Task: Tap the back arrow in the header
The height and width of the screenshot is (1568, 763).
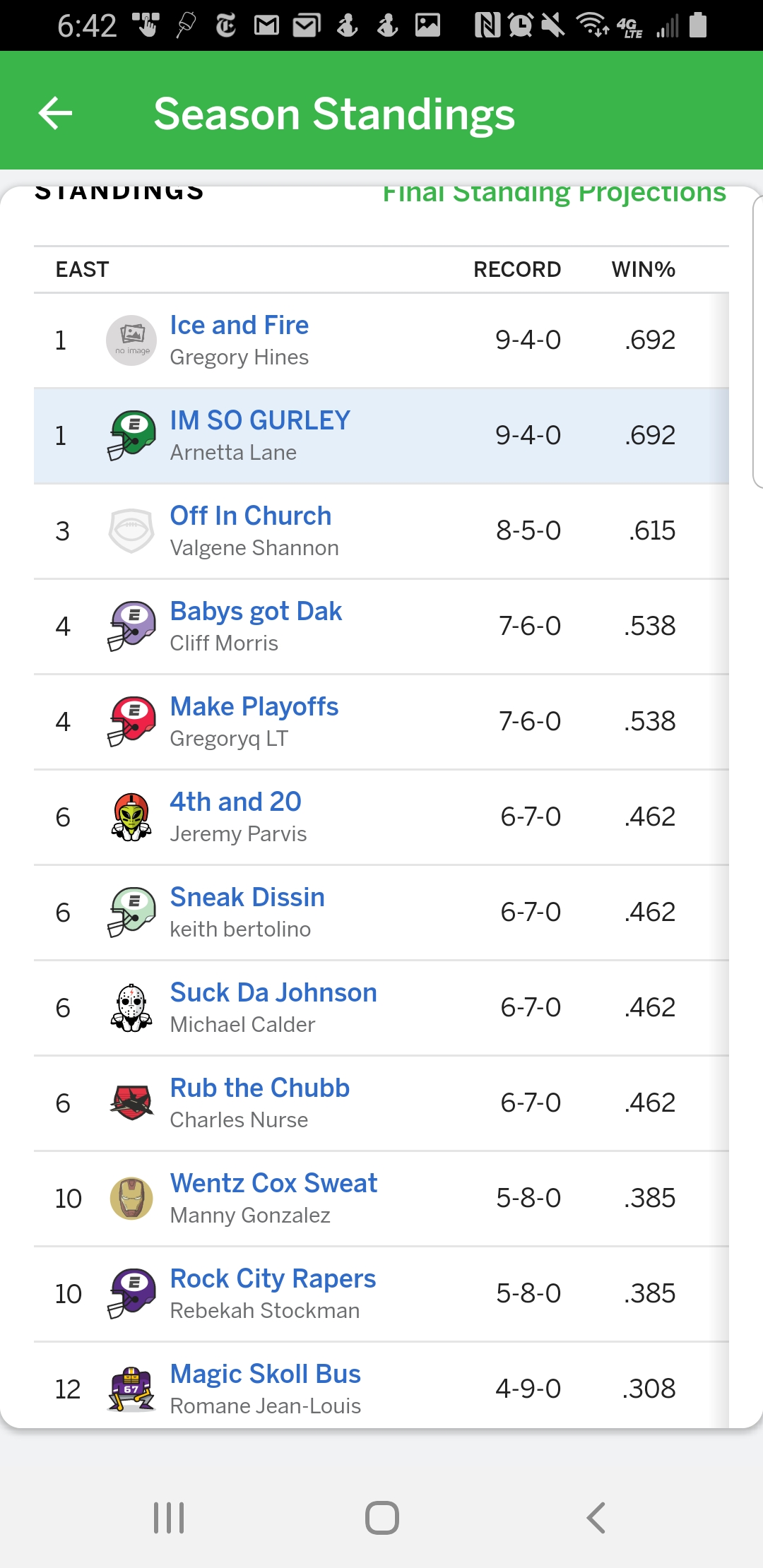Action: coord(56,113)
